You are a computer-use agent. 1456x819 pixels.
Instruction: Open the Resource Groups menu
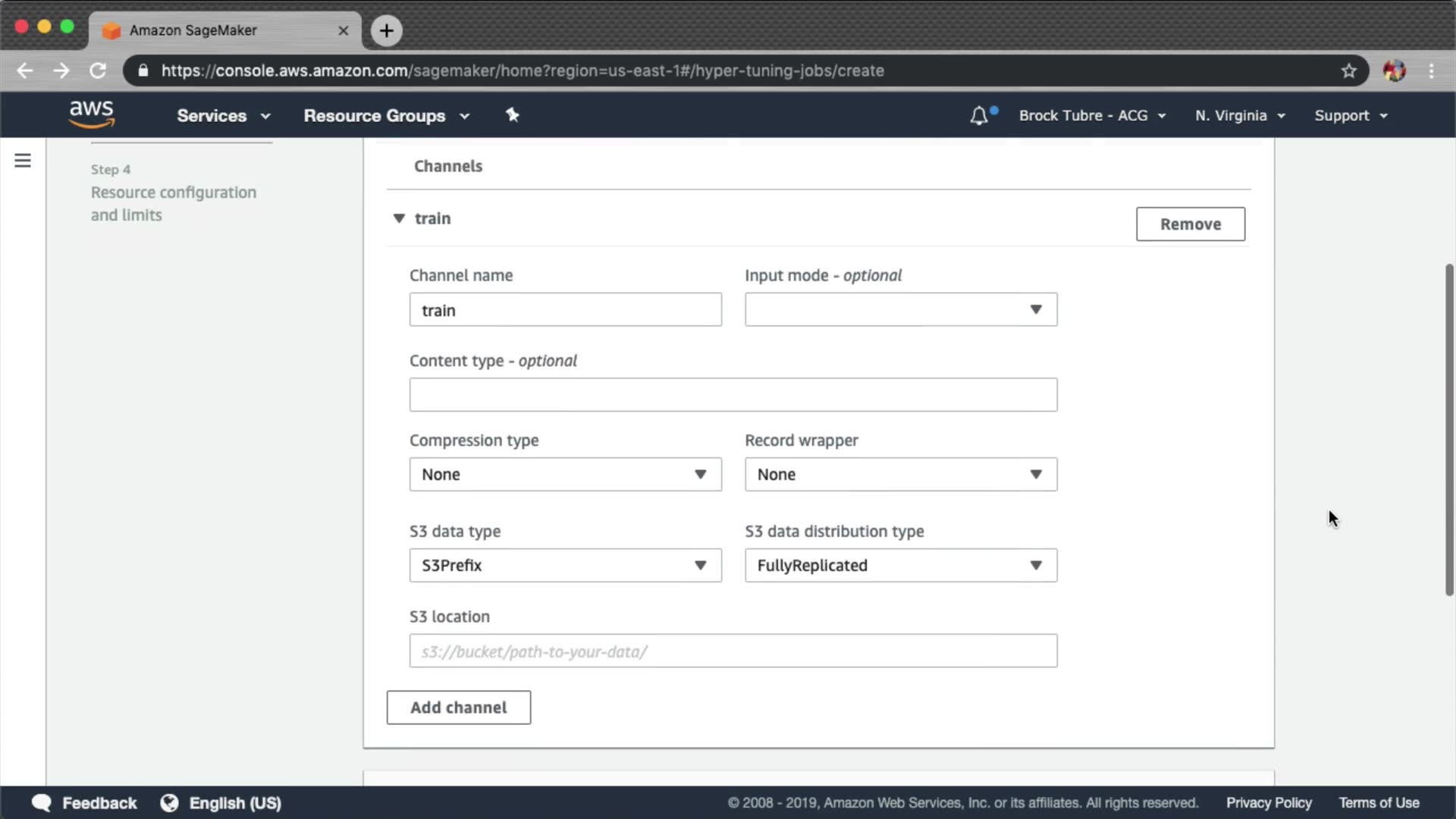tap(386, 116)
